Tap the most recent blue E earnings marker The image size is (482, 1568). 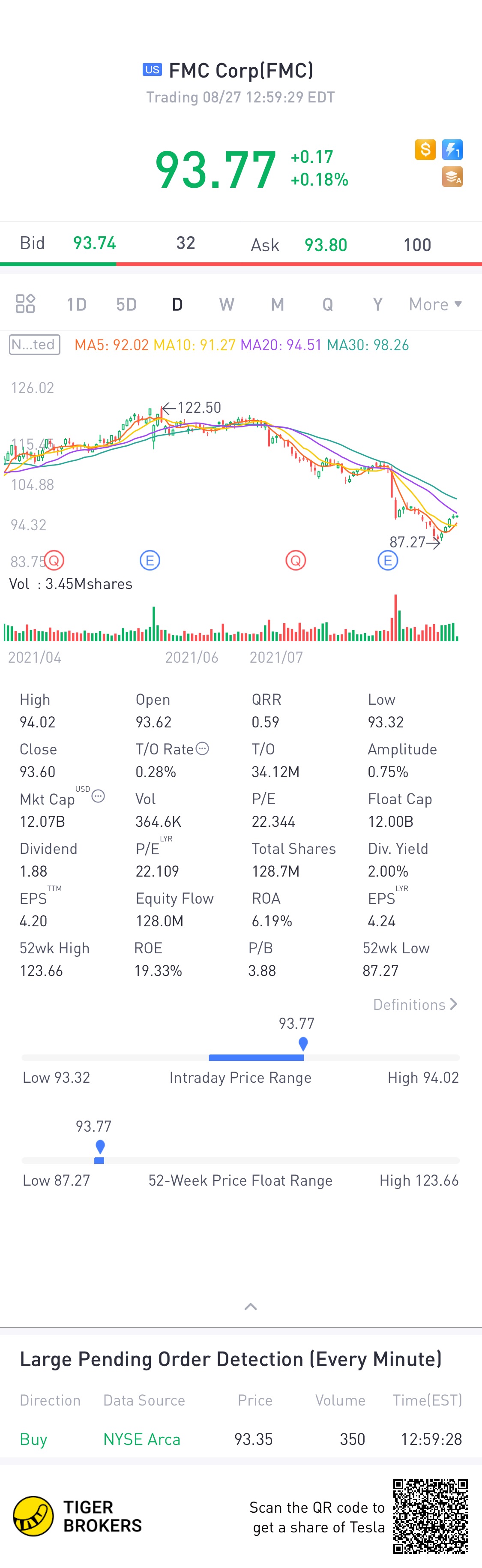(388, 560)
